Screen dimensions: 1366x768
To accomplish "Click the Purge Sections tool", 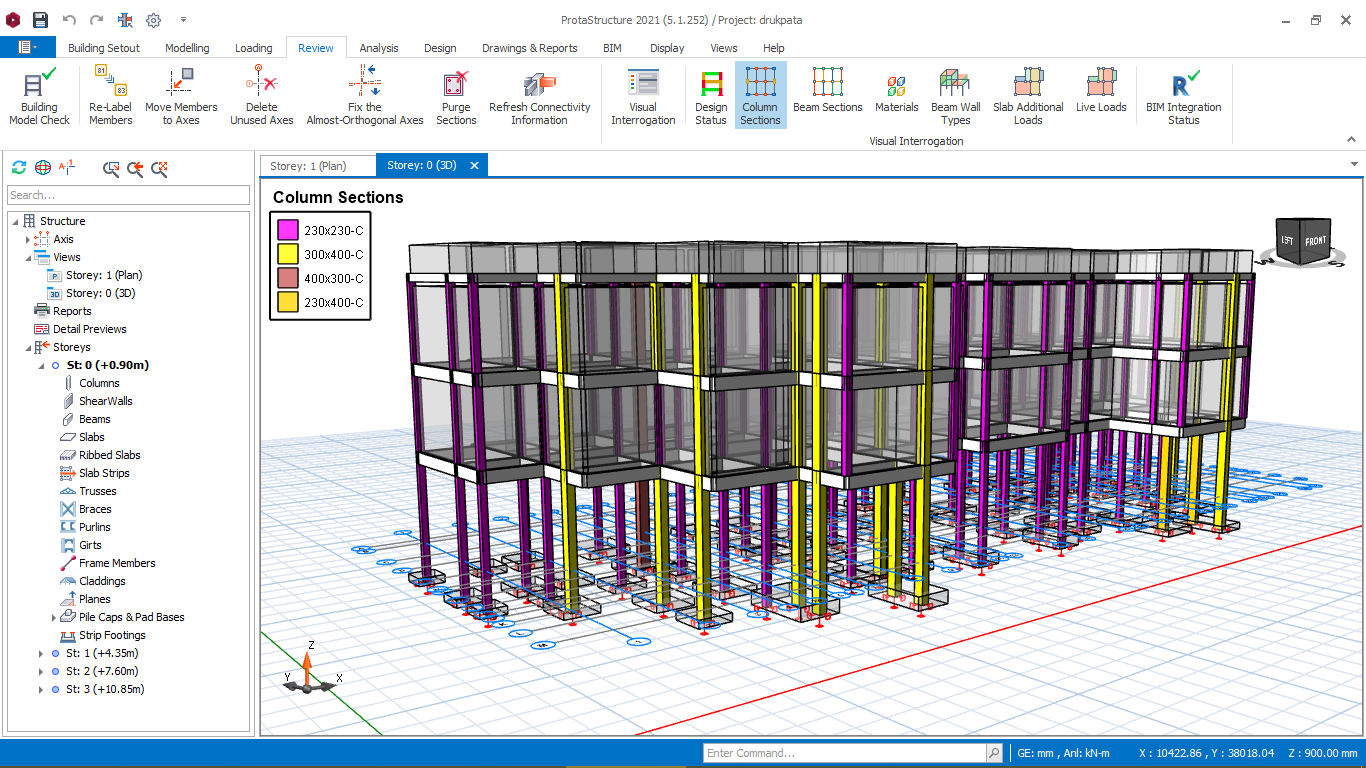I will tap(456, 97).
